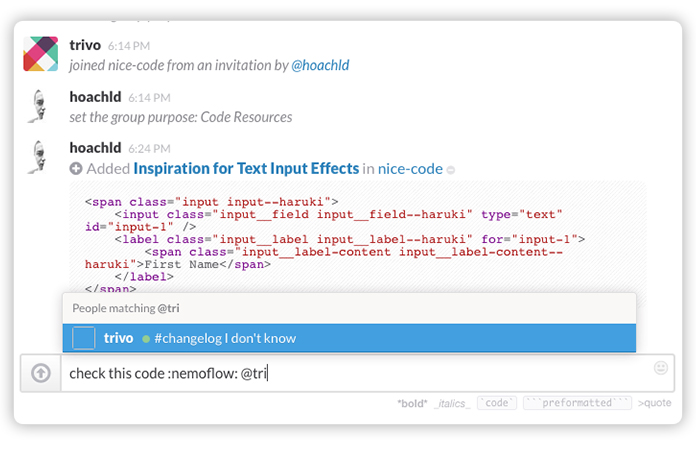This screenshot has width=696, height=453.
Task: Click the @hoachld mention link
Action: tap(320, 65)
